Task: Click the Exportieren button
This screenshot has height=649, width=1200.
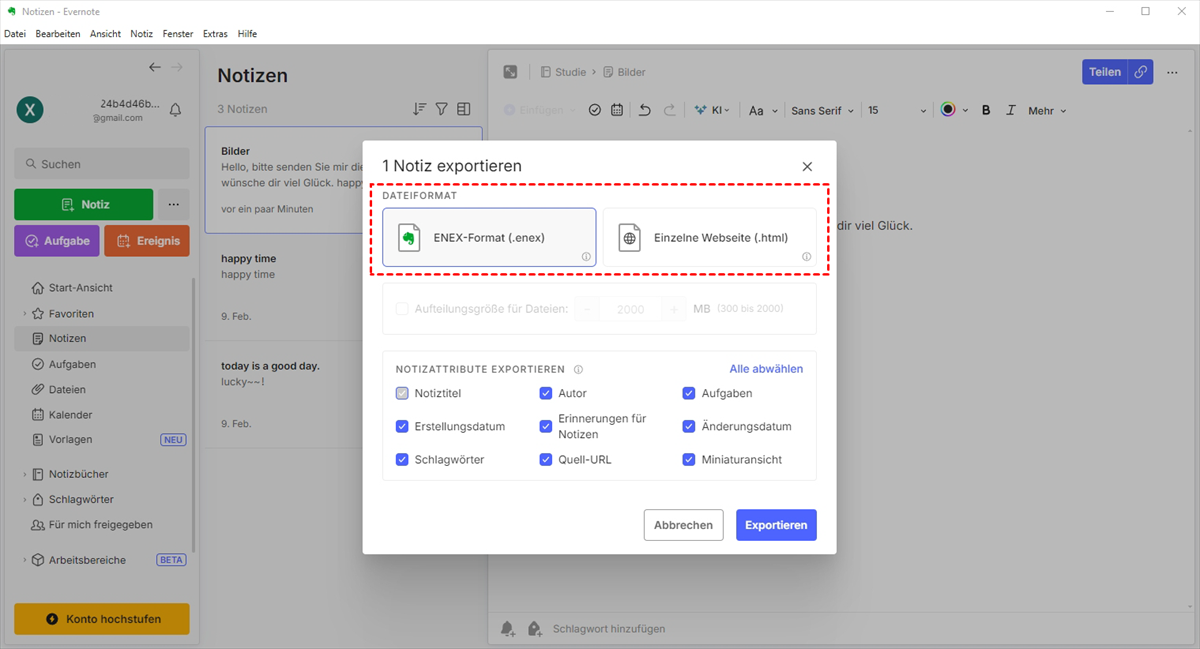Action: (x=776, y=525)
